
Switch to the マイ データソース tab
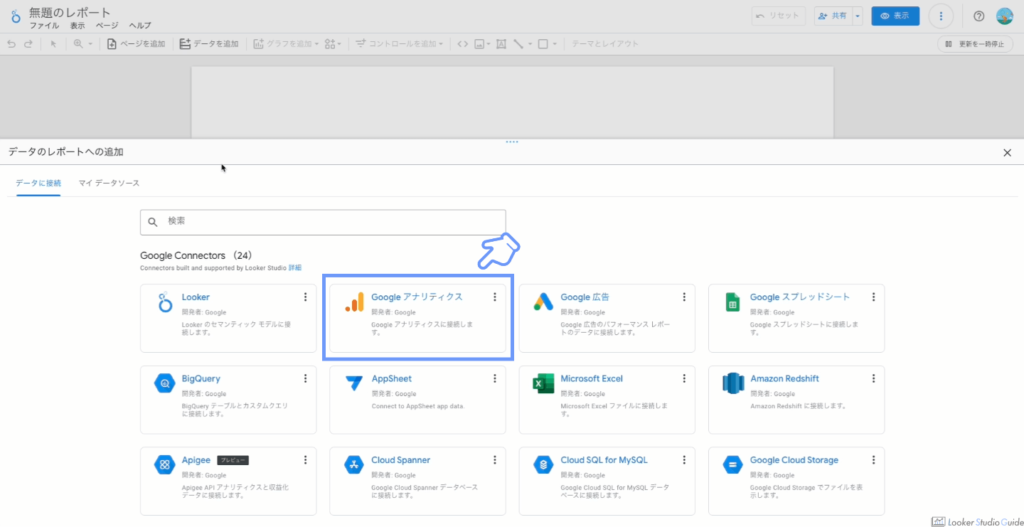click(109, 184)
